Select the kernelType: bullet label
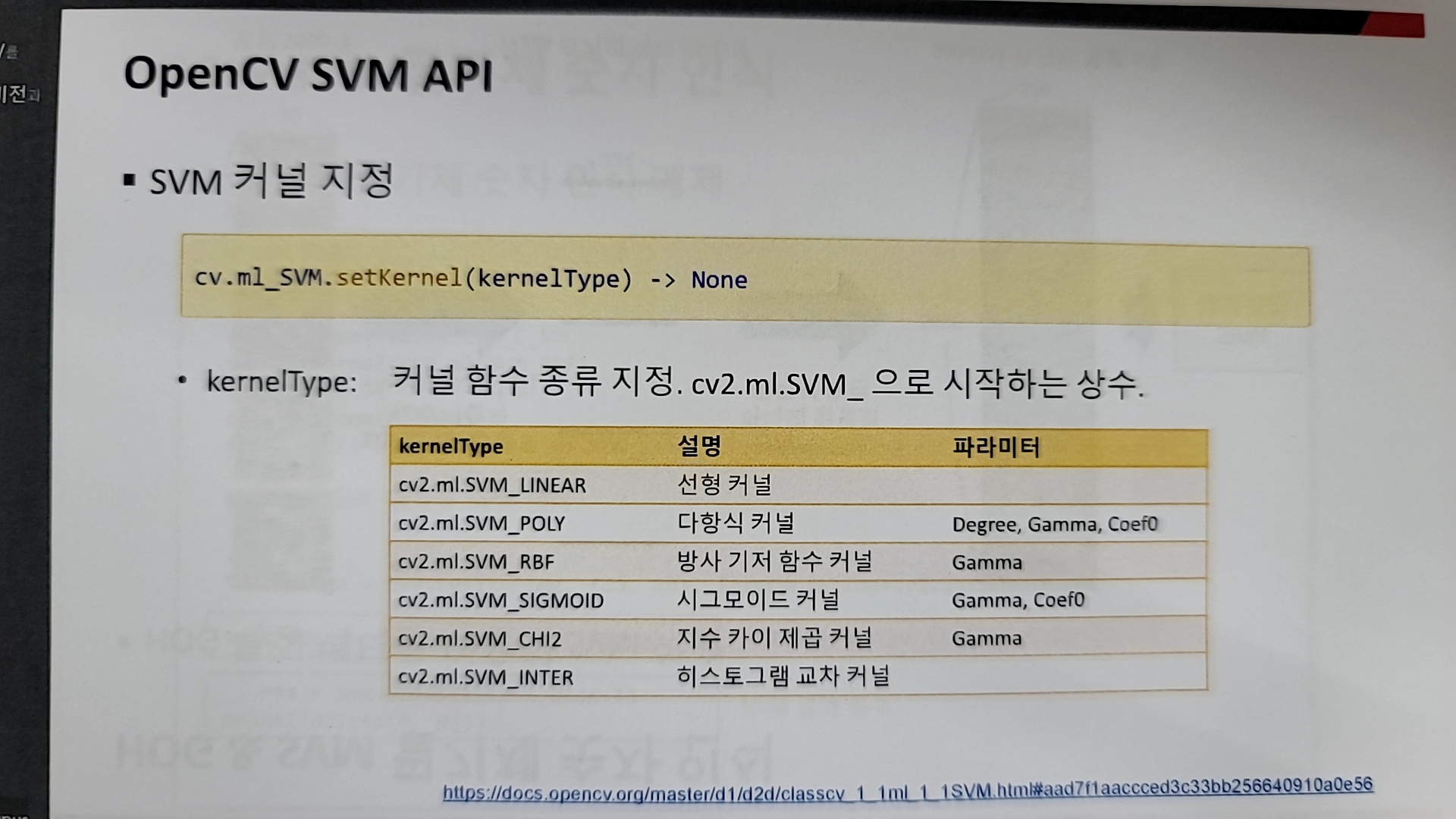The height and width of the screenshot is (819, 1456). tap(281, 381)
